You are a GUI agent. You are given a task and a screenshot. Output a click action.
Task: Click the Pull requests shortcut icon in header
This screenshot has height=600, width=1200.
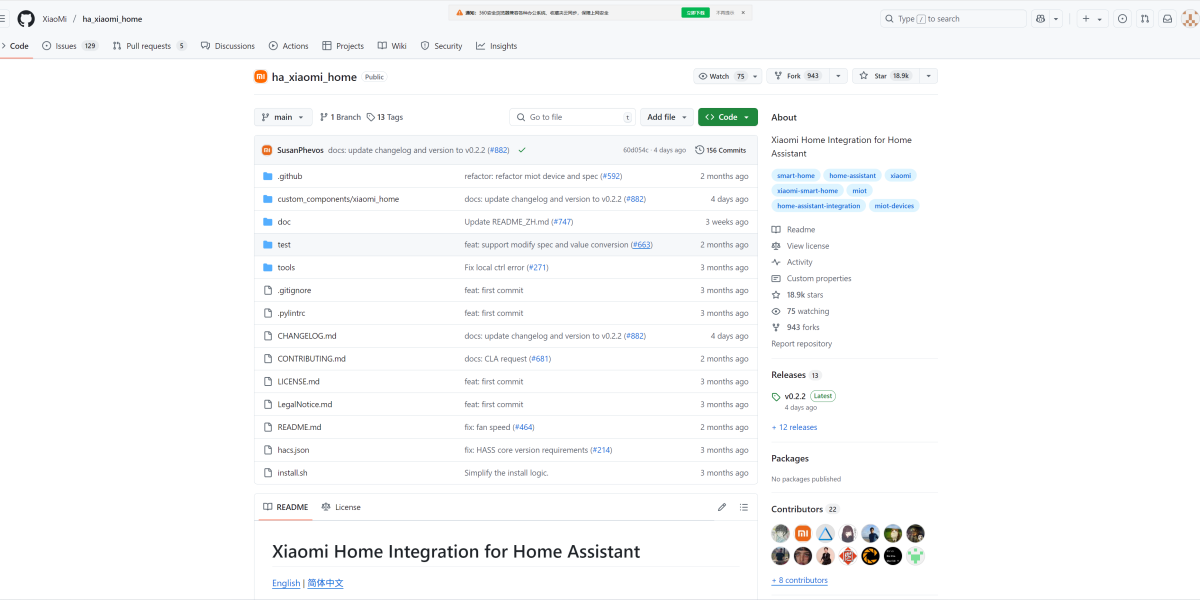pyautogui.click(x=1145, y=19)
